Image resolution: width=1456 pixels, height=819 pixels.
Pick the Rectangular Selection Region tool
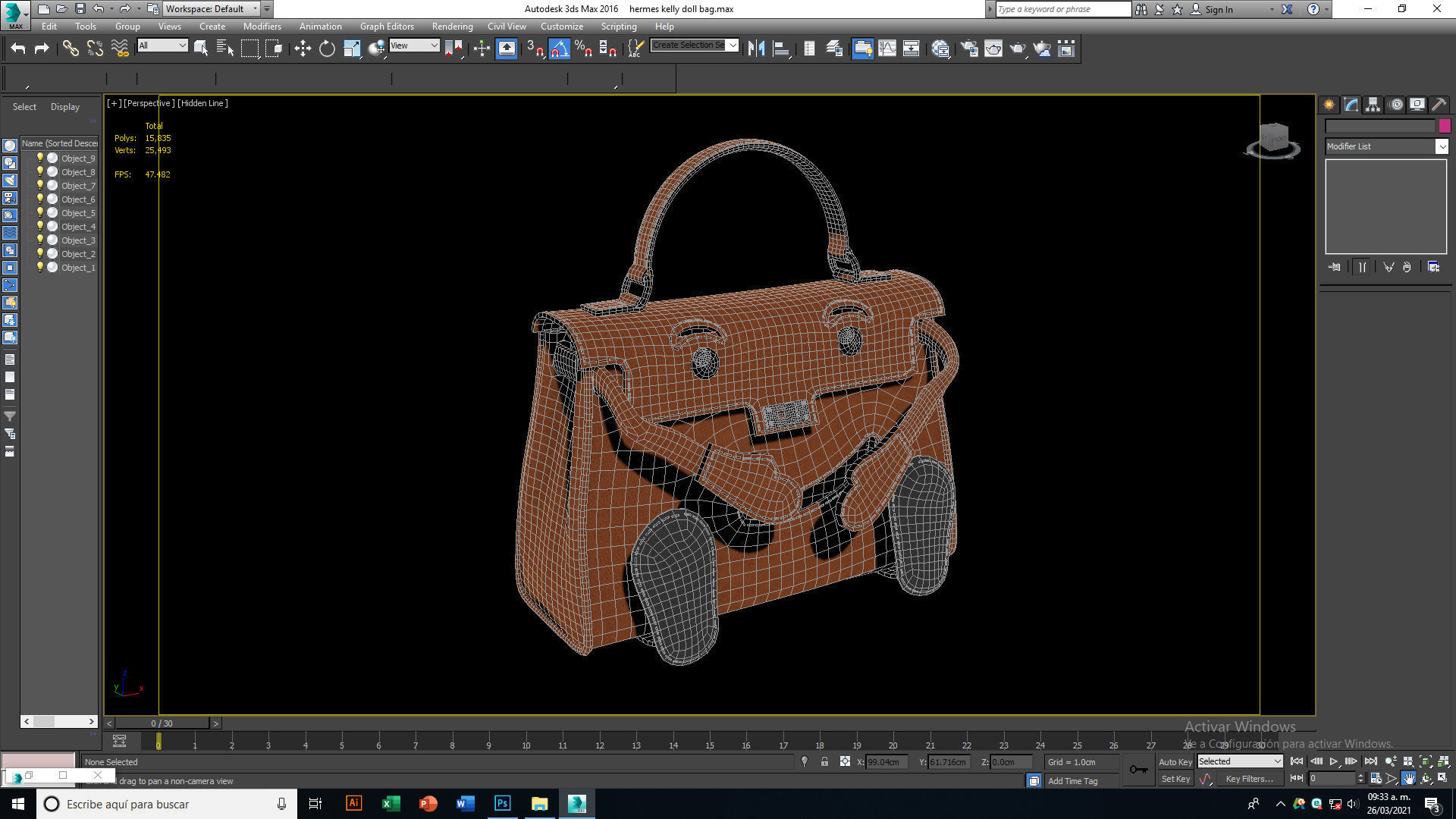(249, 49)
